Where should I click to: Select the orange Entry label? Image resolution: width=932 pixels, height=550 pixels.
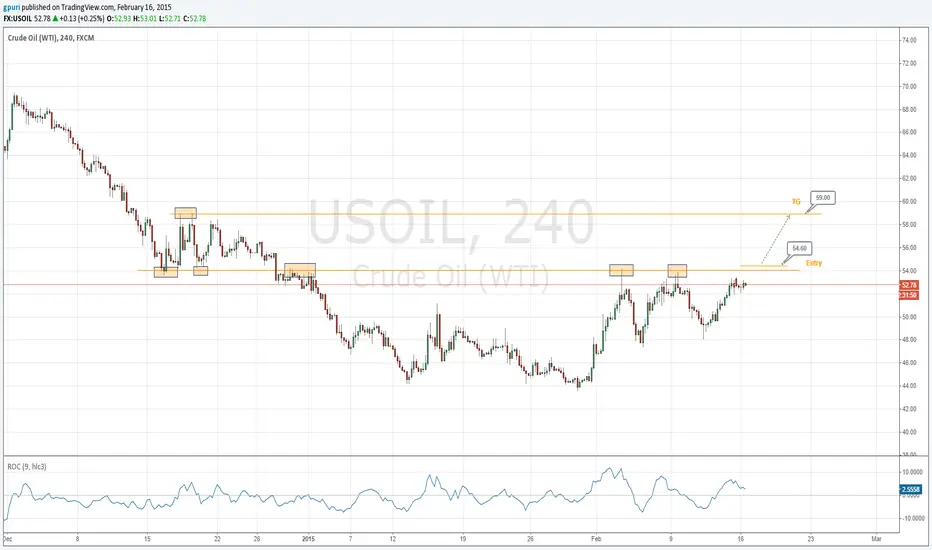(x=814, y=263)
